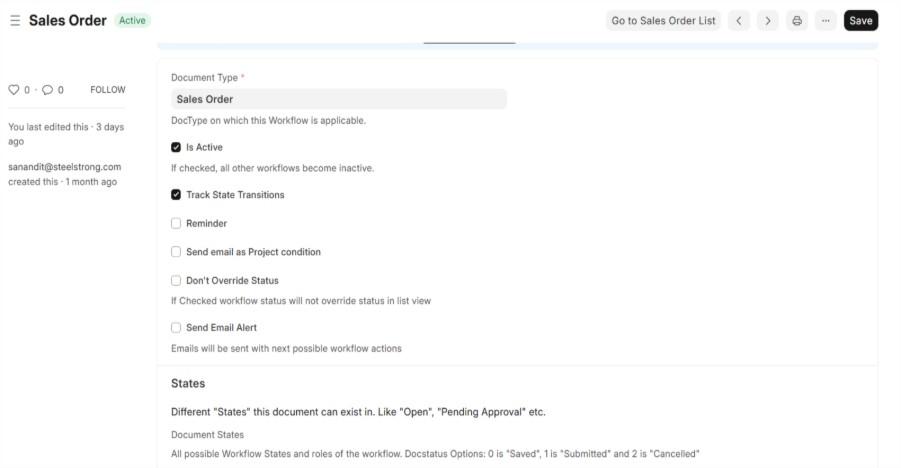Viewport: 901px width, 468px height.
Task: Click the Save button
Action: pyautogui.click(x=860, y=20)
